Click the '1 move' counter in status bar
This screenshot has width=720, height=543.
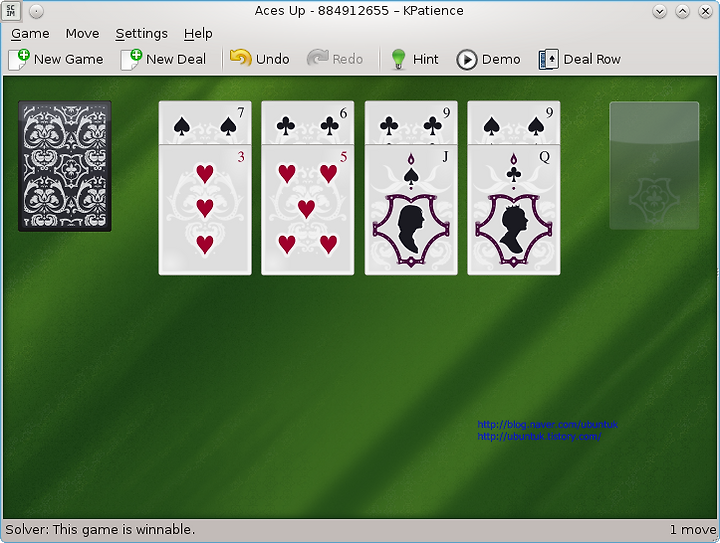692,529
